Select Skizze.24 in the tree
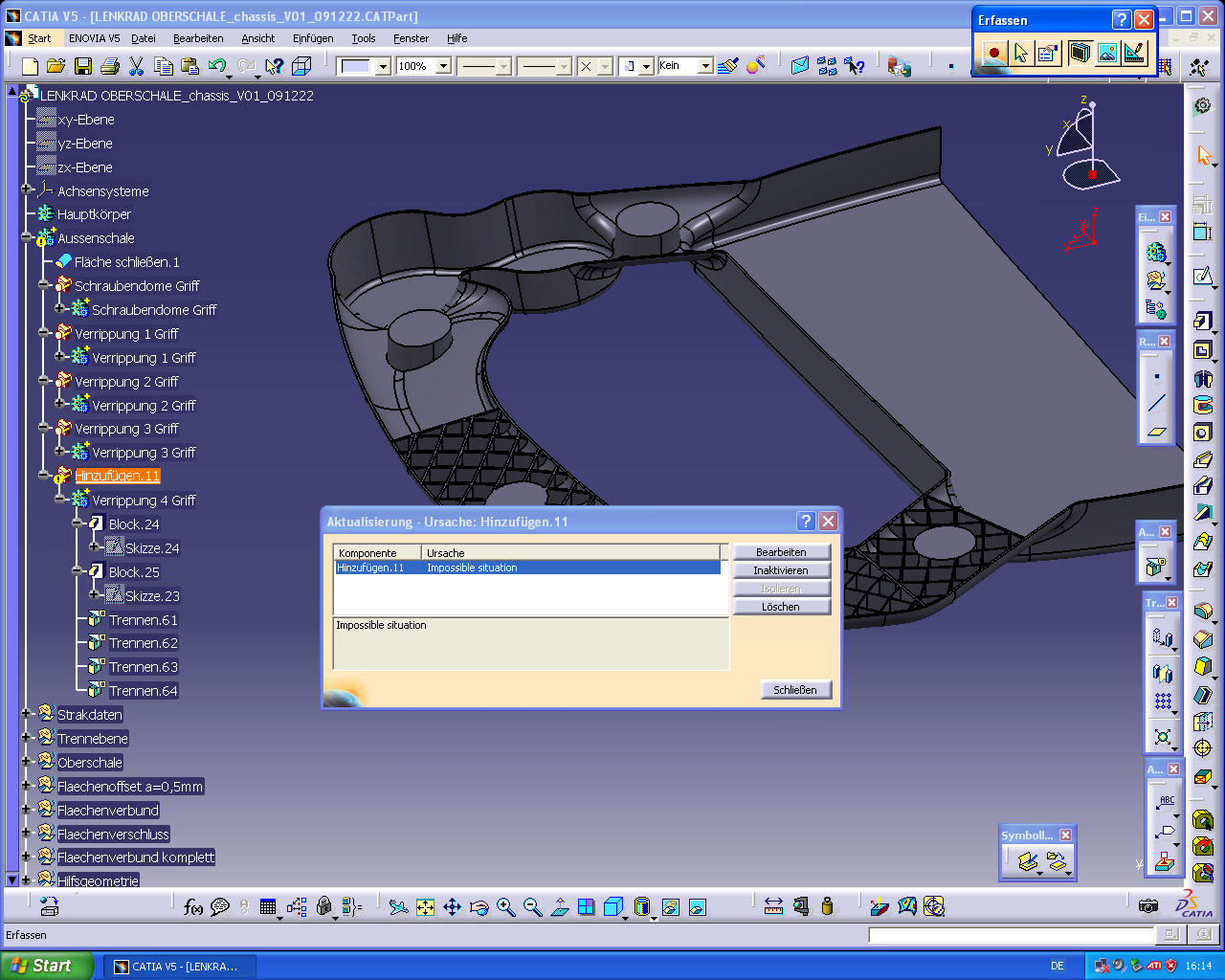This screenshot has width=1225, height=980. click(x=152, y=548)
